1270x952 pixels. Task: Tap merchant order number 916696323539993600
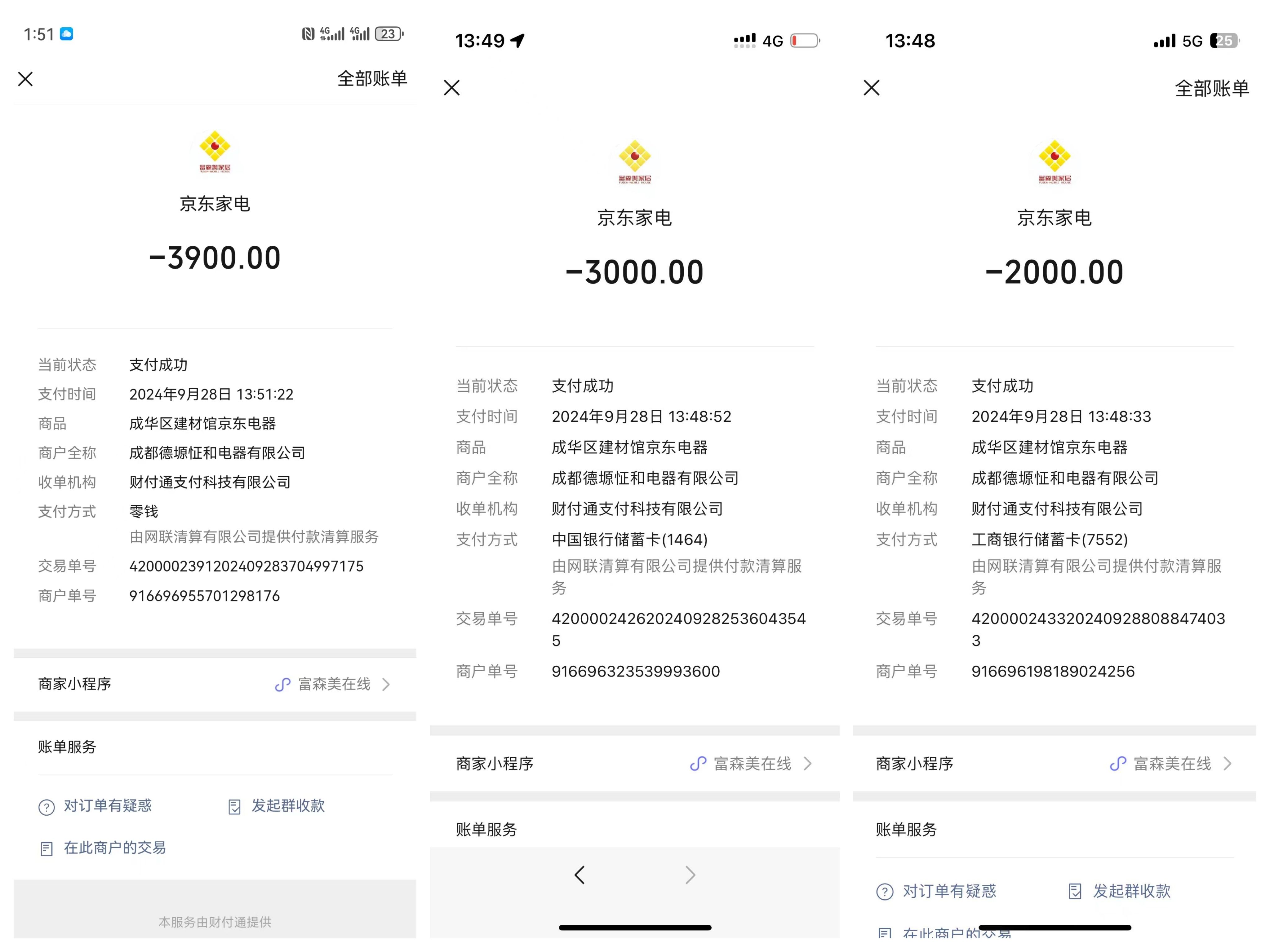click(636, 672)
